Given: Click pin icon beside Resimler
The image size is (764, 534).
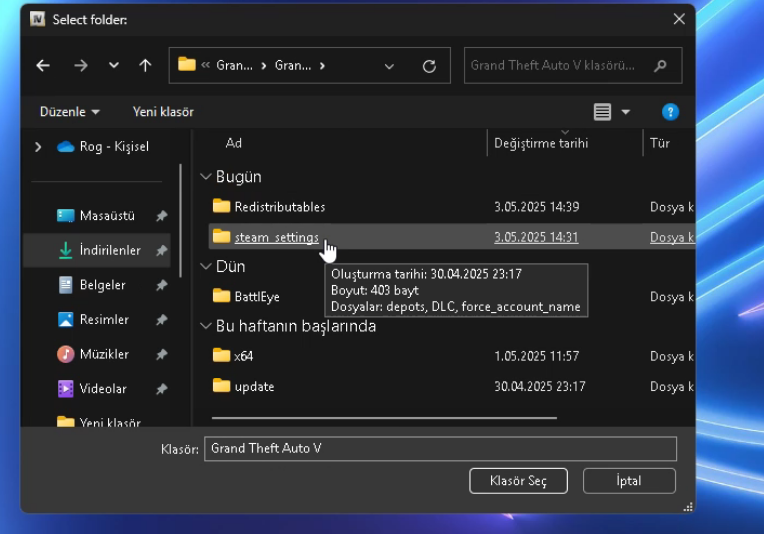Looking at the screenshot, I should point(161,319).
